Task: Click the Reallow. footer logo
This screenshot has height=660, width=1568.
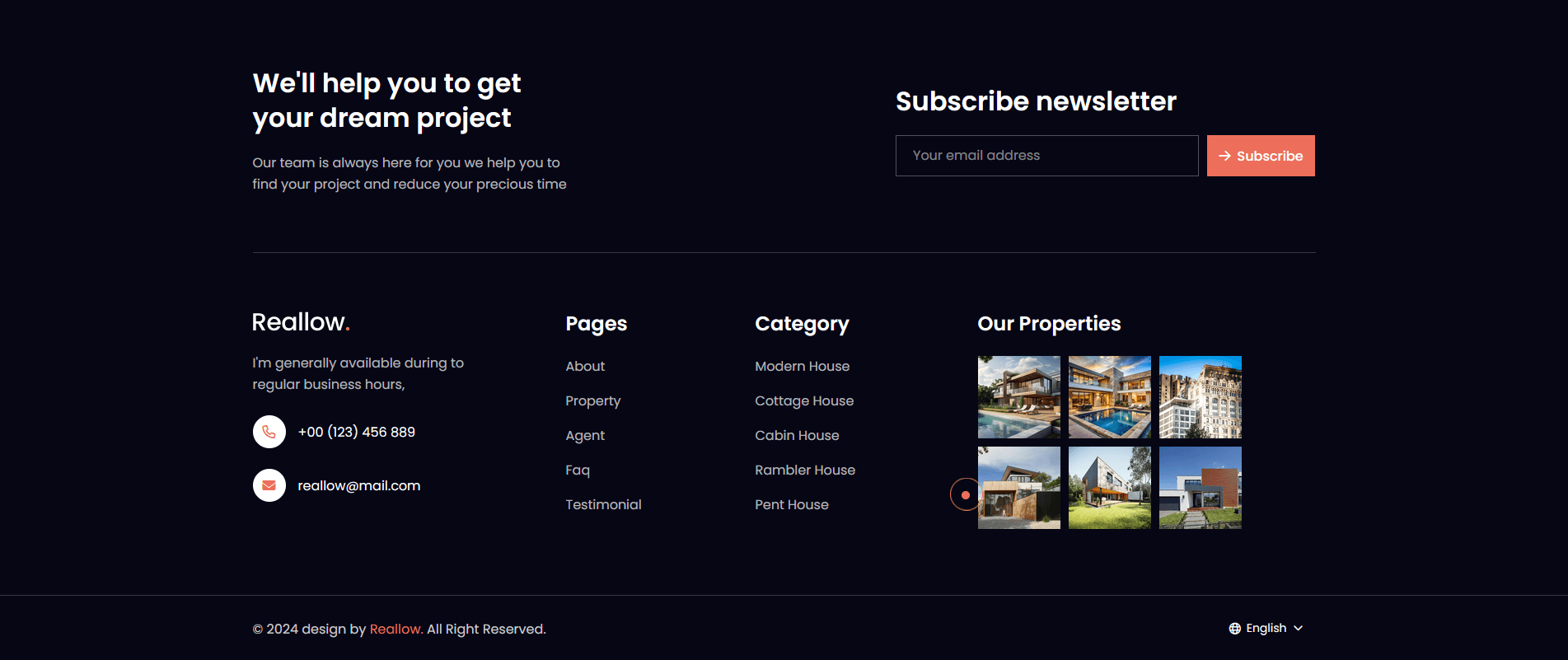Action: click(301, 322)
